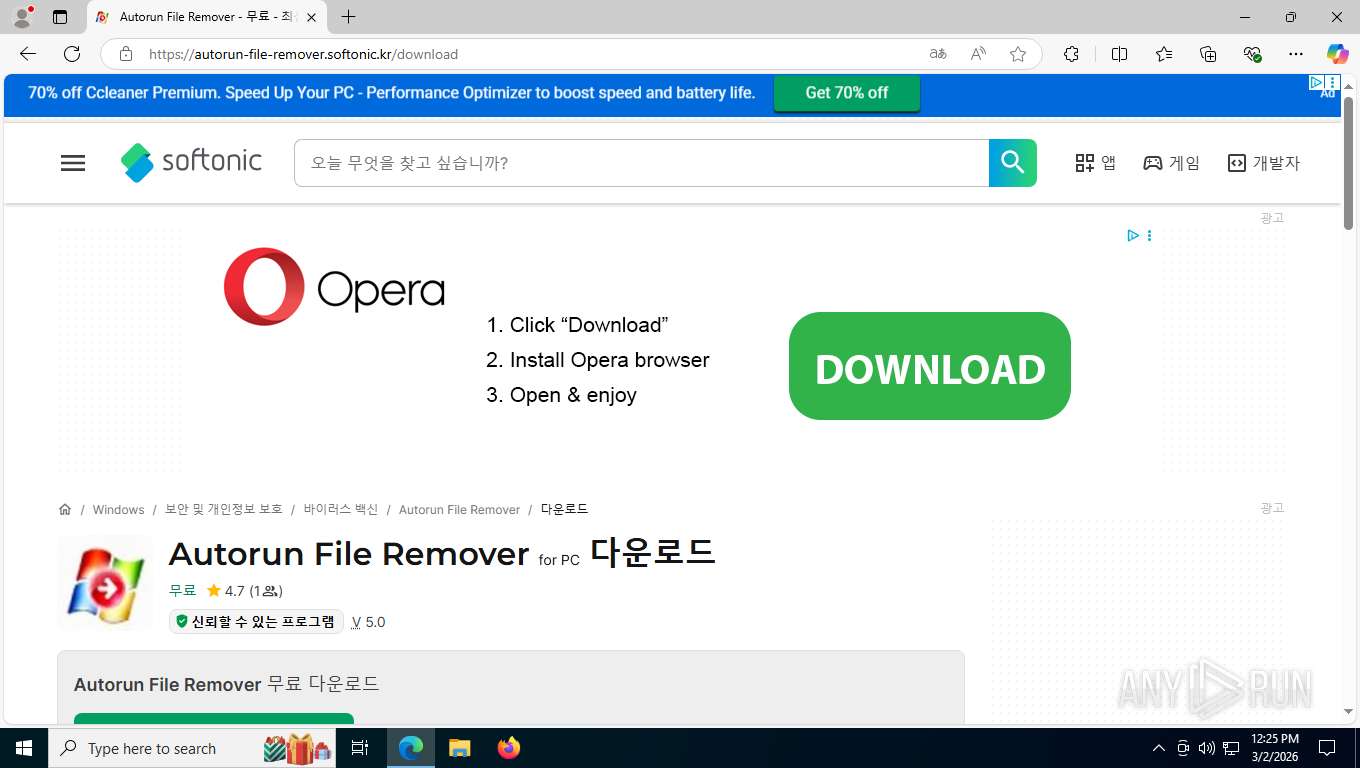The image size is (1360, 768).
Task: Go to Softonic home logo
Action: pos(191,162)
